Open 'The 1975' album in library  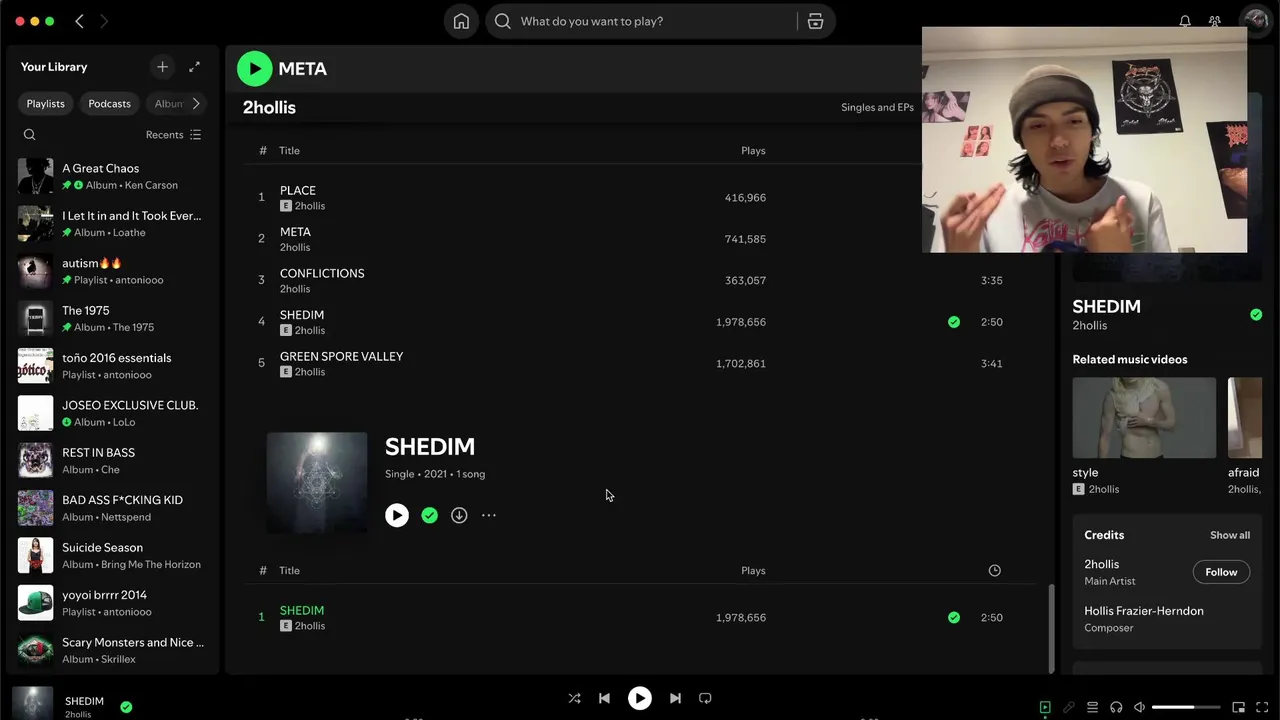coord(112,318)
